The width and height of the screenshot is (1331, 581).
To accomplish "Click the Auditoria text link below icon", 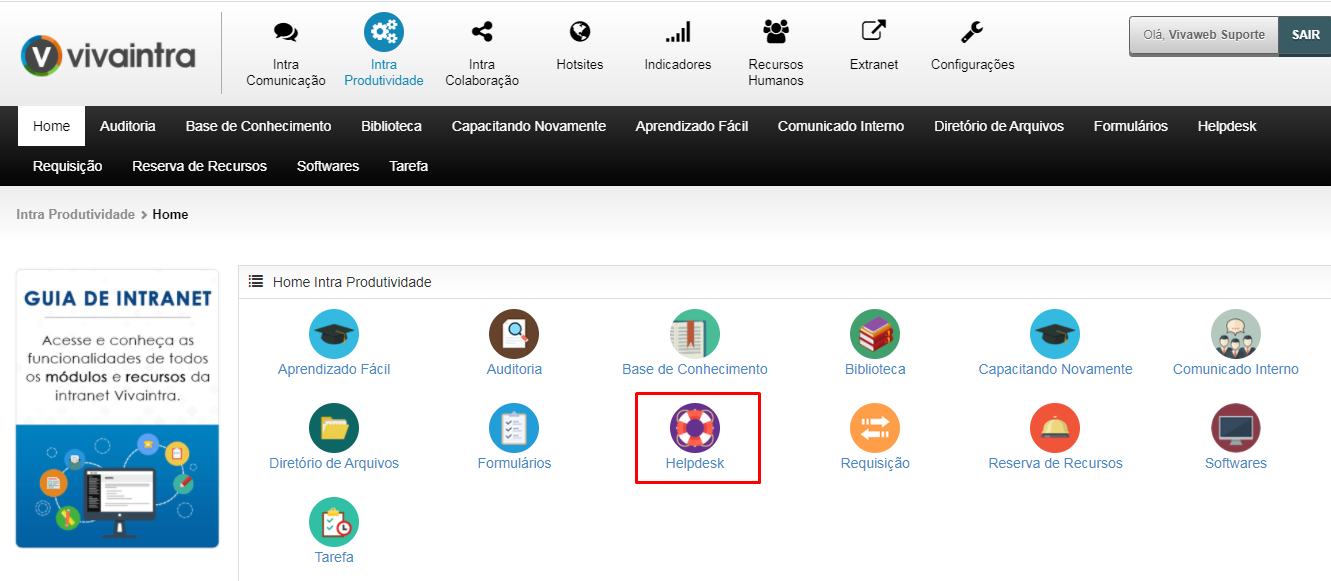I will (514, 369).
